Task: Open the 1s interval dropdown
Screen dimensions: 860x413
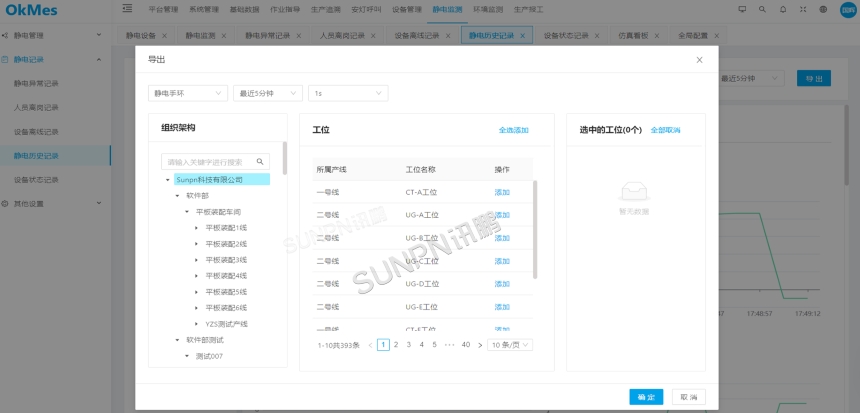Action: [348, 93]
